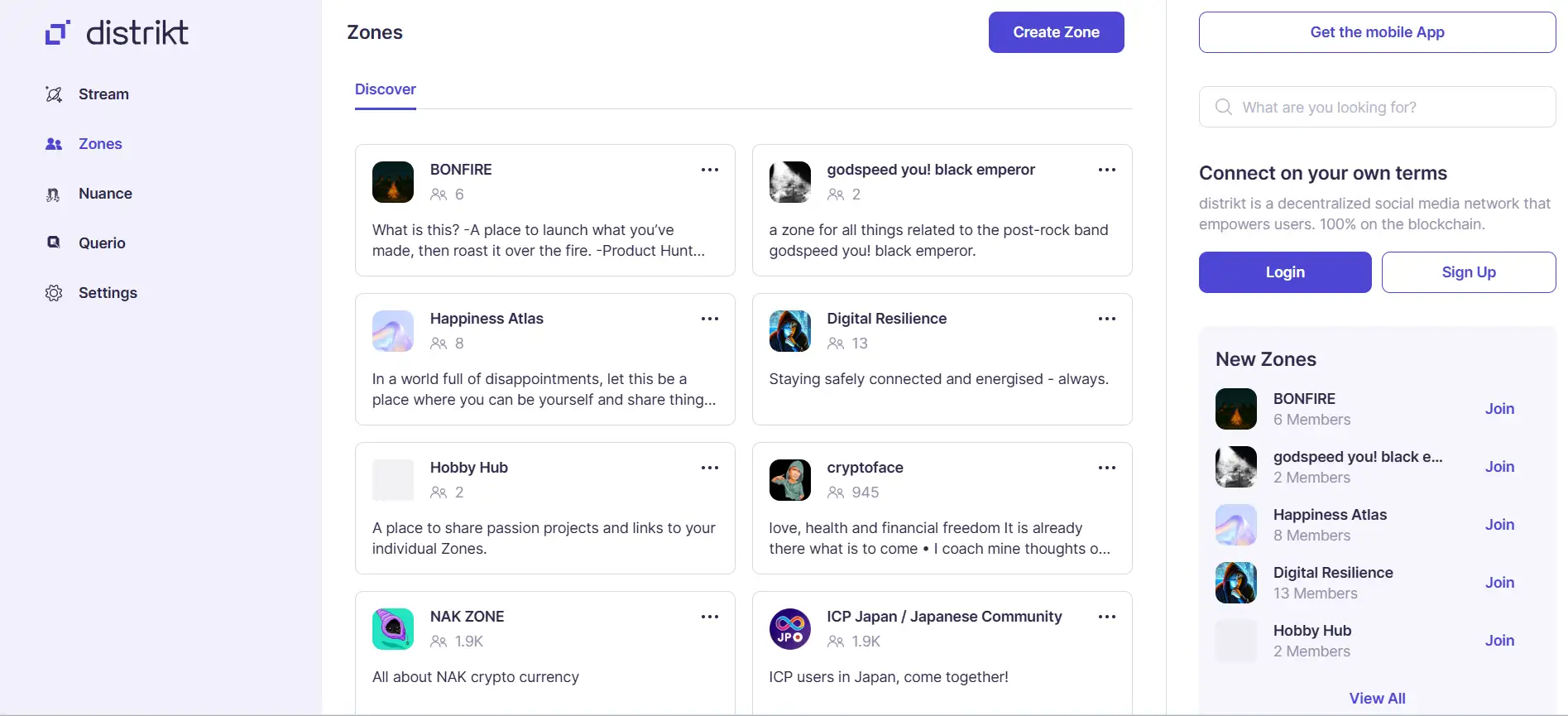Viewport: 1568px width, 716px height.
Task: Open the Stream sidebar icon
Action: (x=54, y=94)
